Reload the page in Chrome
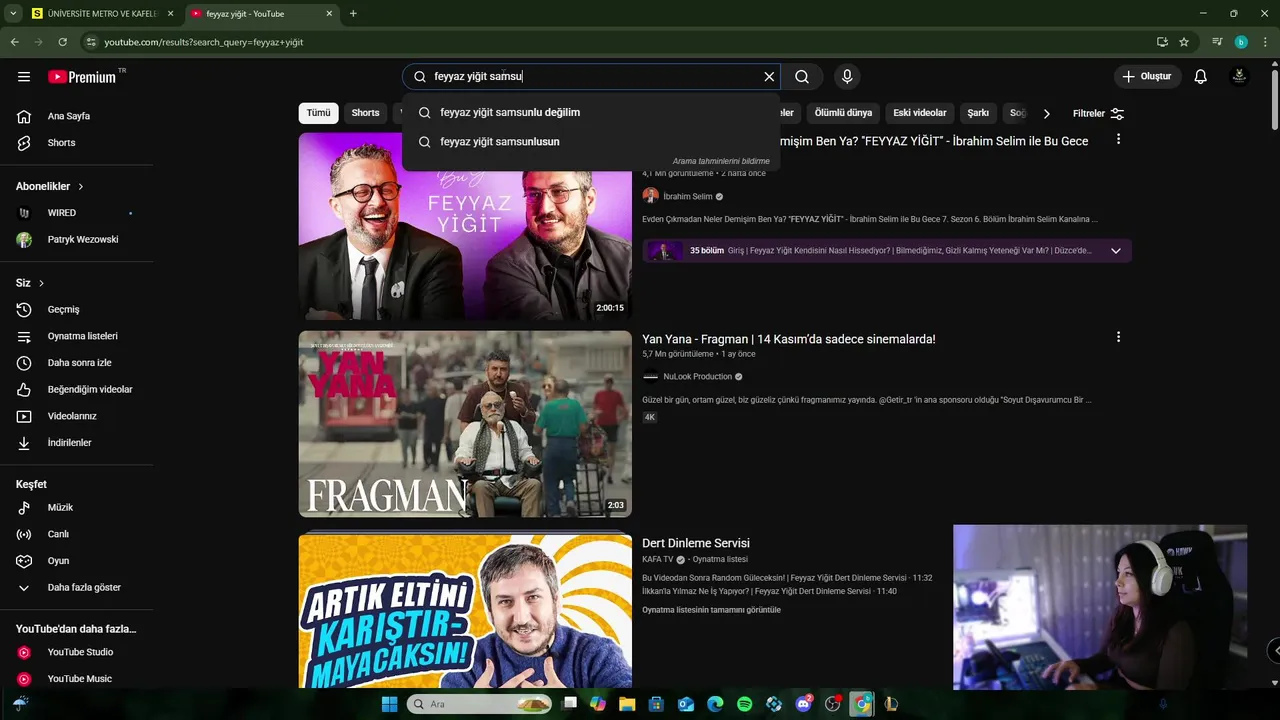 click(x=62, y=42)
